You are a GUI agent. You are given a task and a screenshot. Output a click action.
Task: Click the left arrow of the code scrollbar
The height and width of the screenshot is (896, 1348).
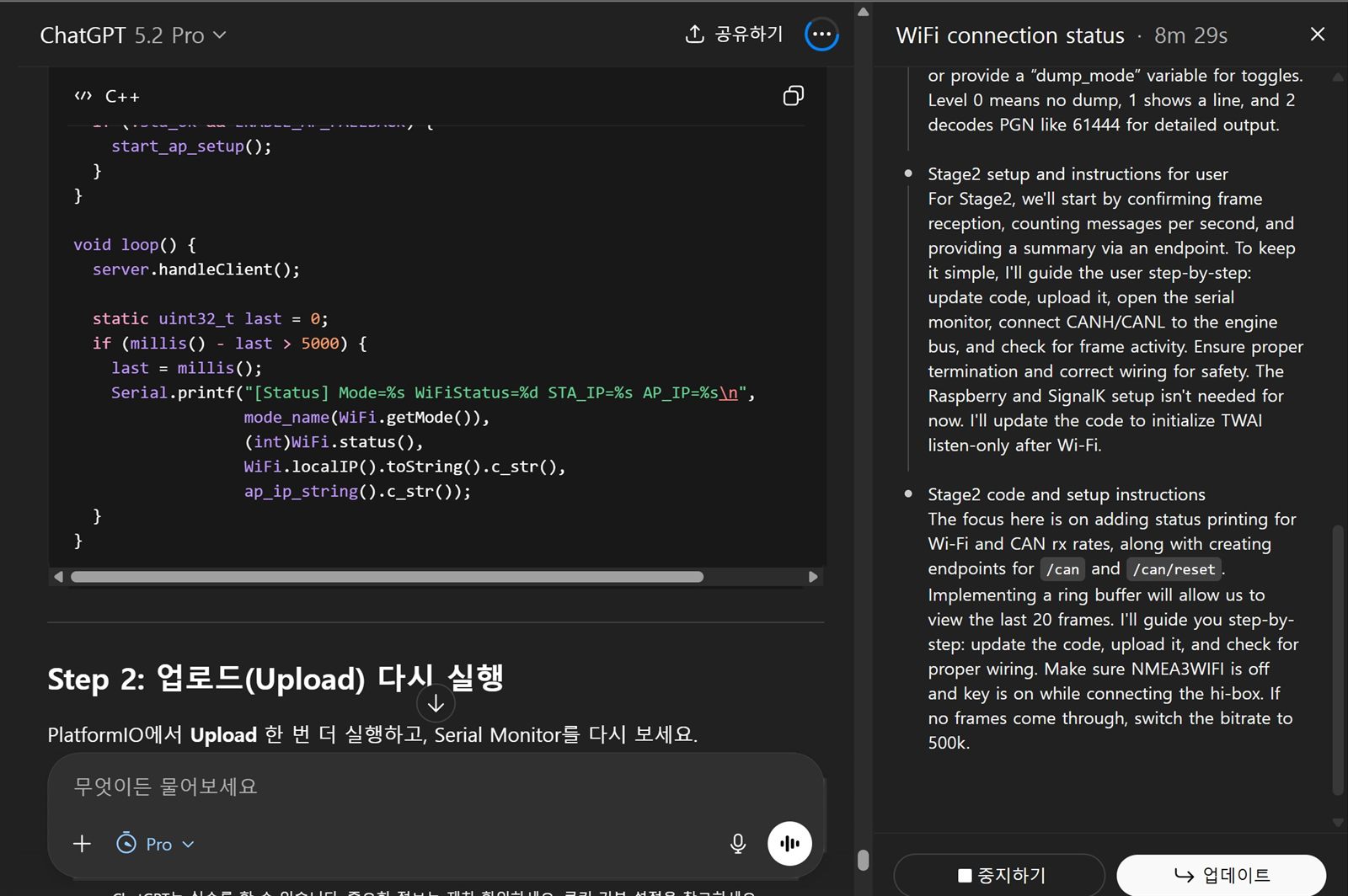click(x=58, y=577)
